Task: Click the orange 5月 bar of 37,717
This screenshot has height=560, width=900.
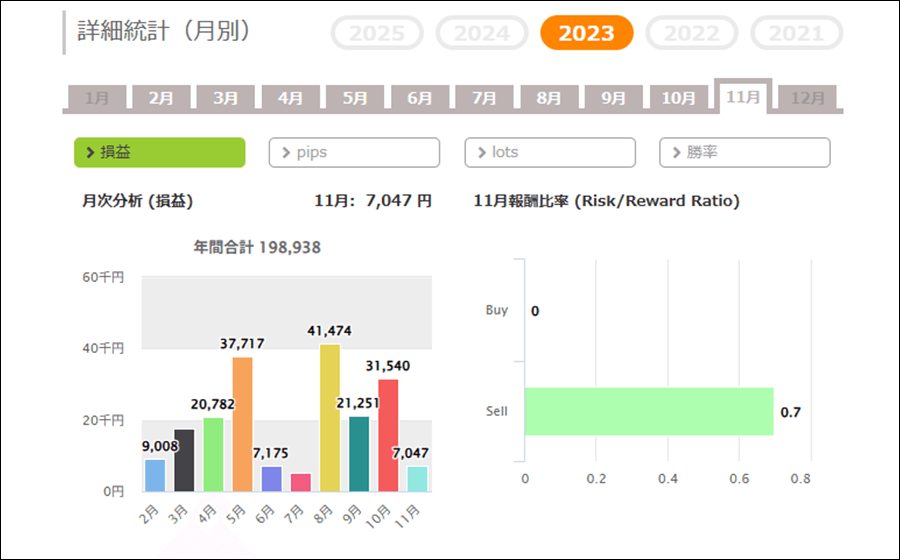Action: [x=242, y=425]
